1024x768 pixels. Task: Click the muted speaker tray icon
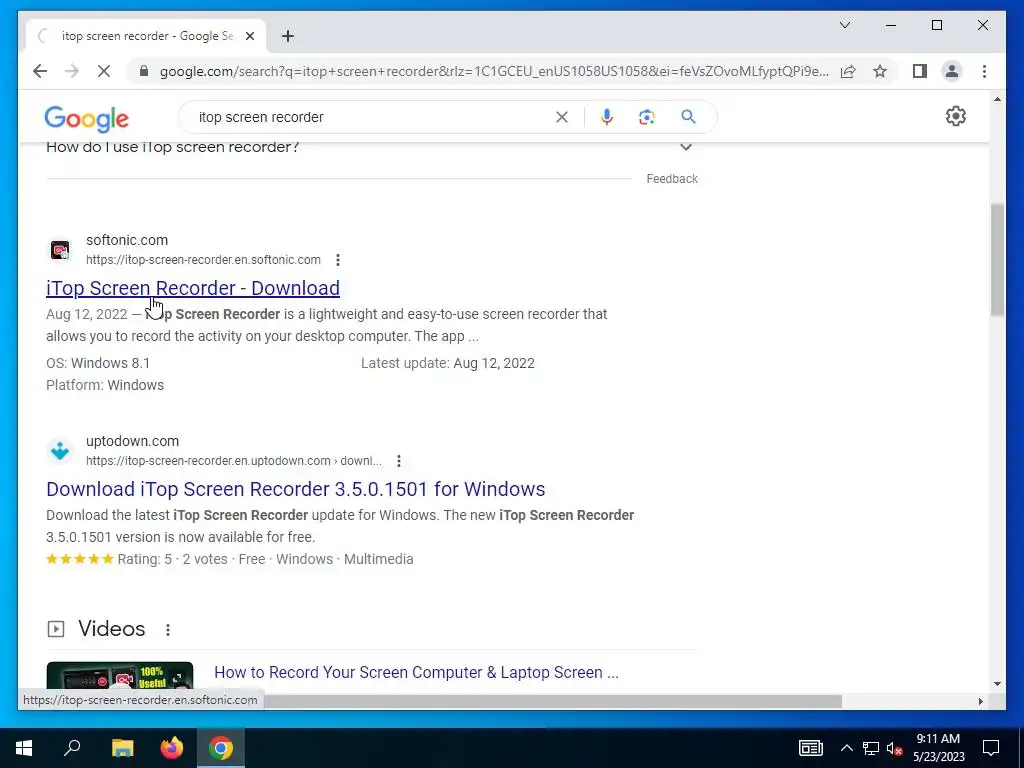point(895,748)
